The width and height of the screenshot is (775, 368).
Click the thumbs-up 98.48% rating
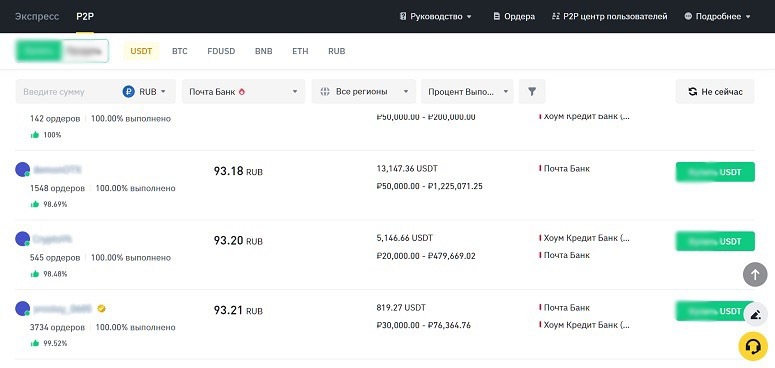(48, 274)
